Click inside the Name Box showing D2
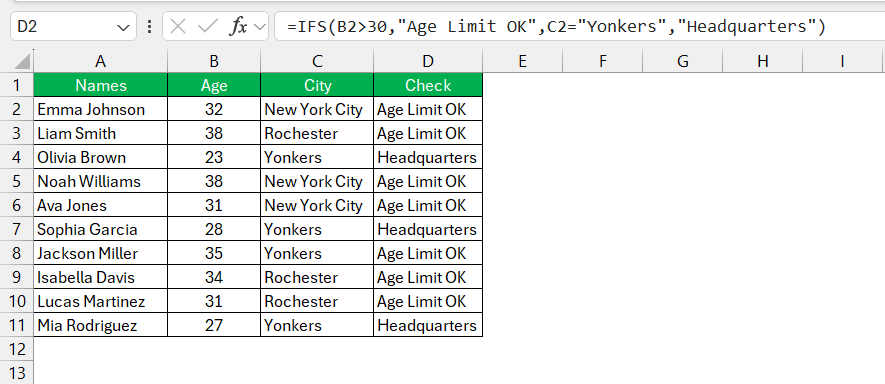885x384 pixels. pyautogui.click(x=73, y=27)
